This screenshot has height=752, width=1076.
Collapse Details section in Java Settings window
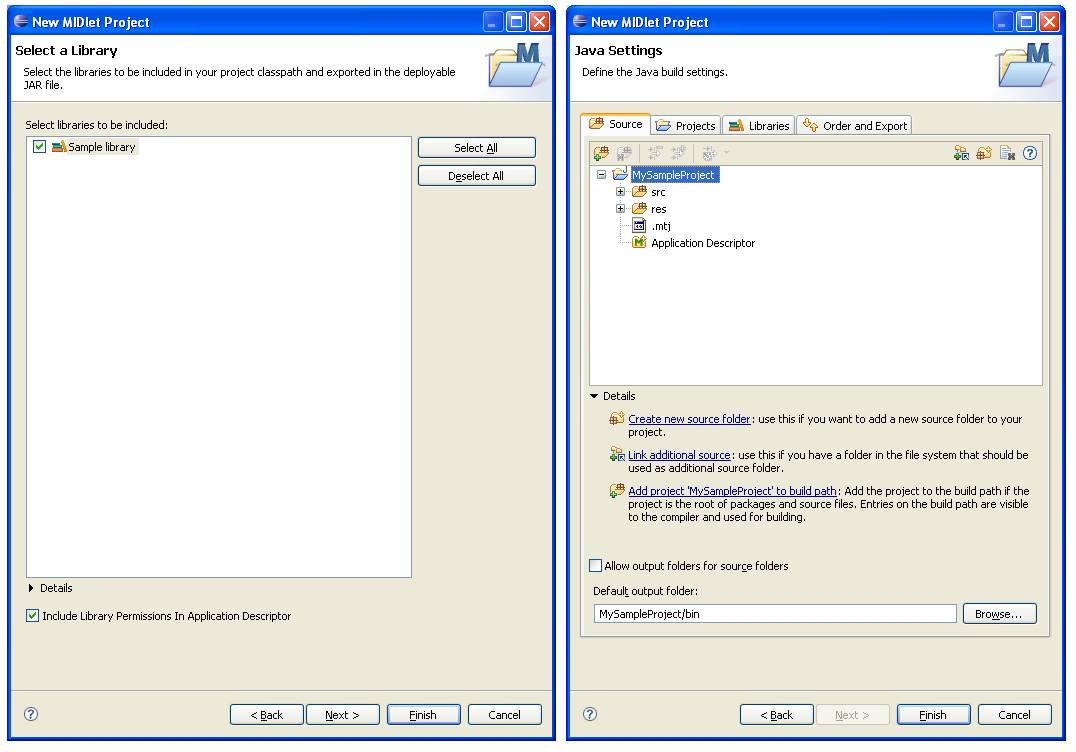(594, 396)
